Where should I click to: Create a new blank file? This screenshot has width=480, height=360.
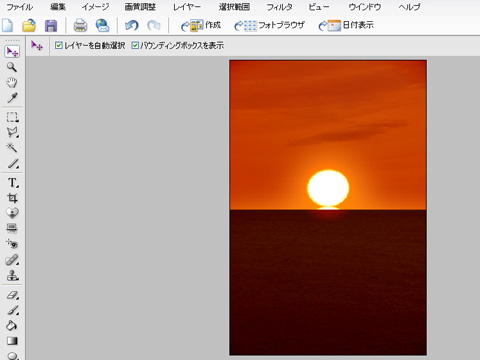(x=8, y=25)
